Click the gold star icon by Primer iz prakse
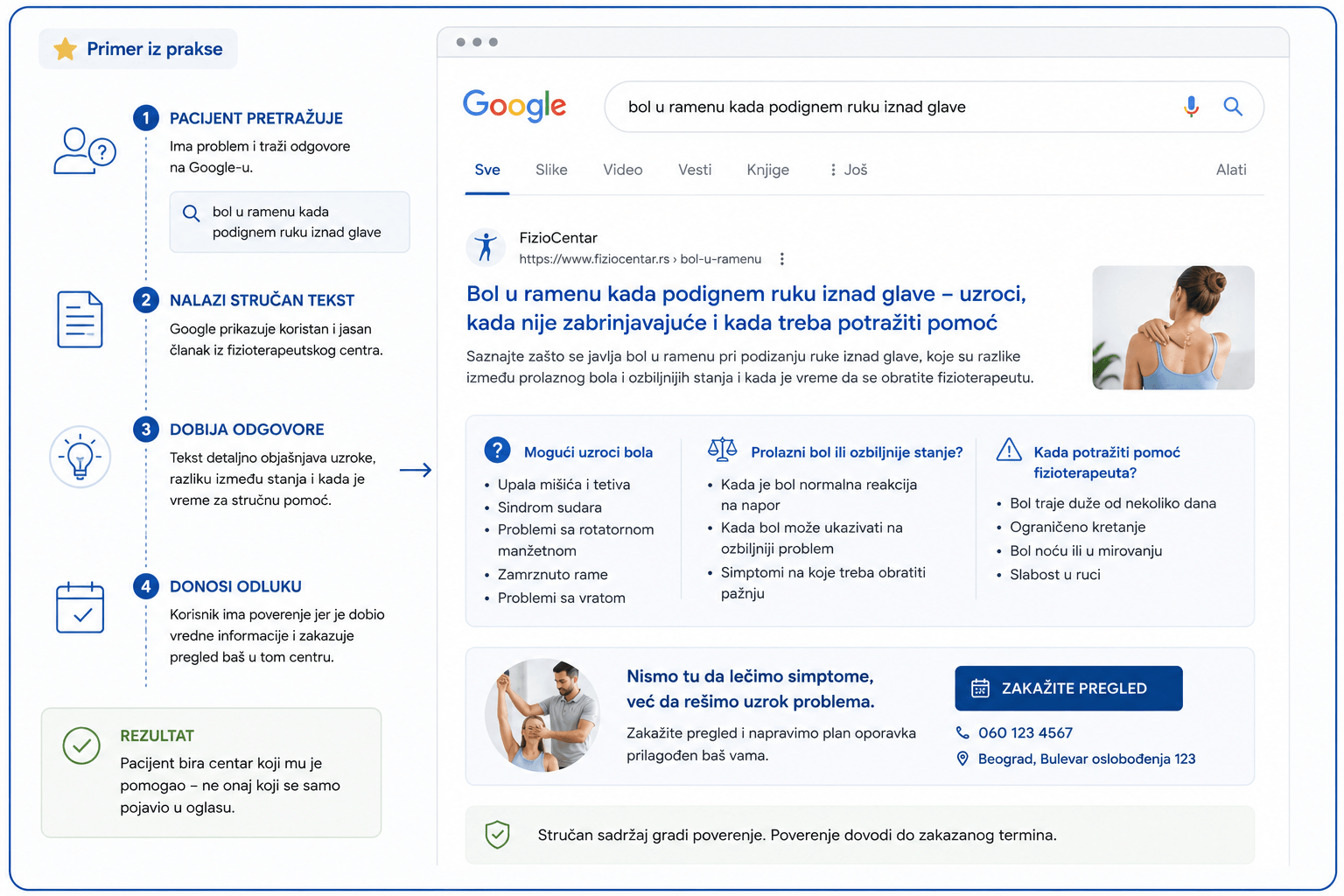 click(x=65, y=49)
